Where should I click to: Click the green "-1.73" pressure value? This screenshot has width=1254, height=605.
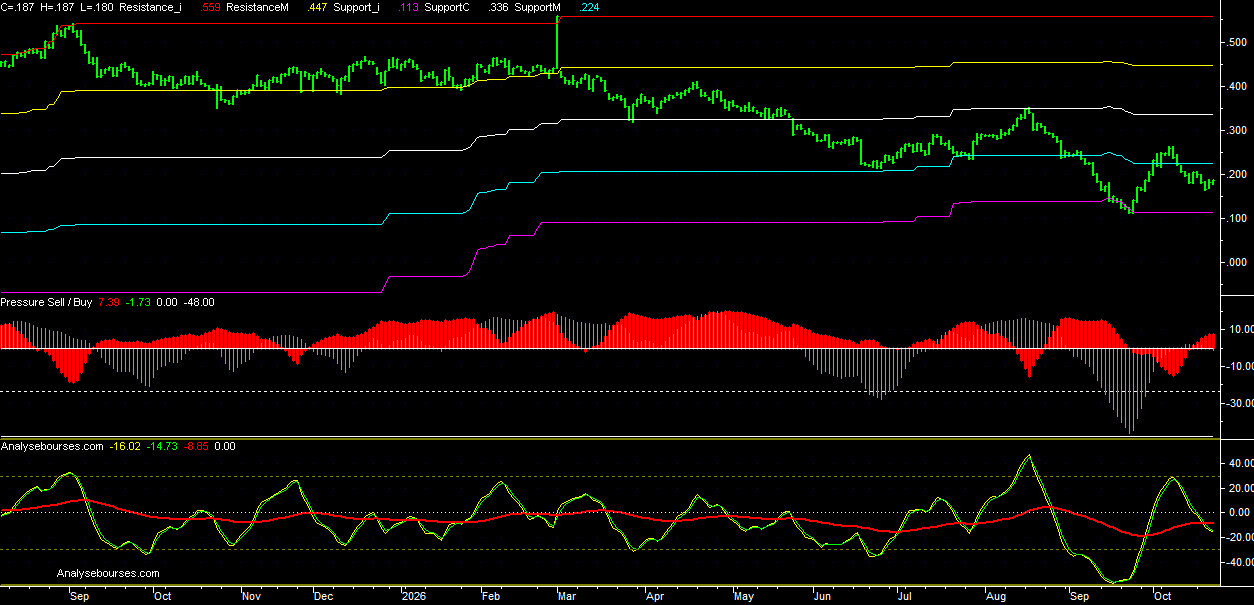coord(138,302)
